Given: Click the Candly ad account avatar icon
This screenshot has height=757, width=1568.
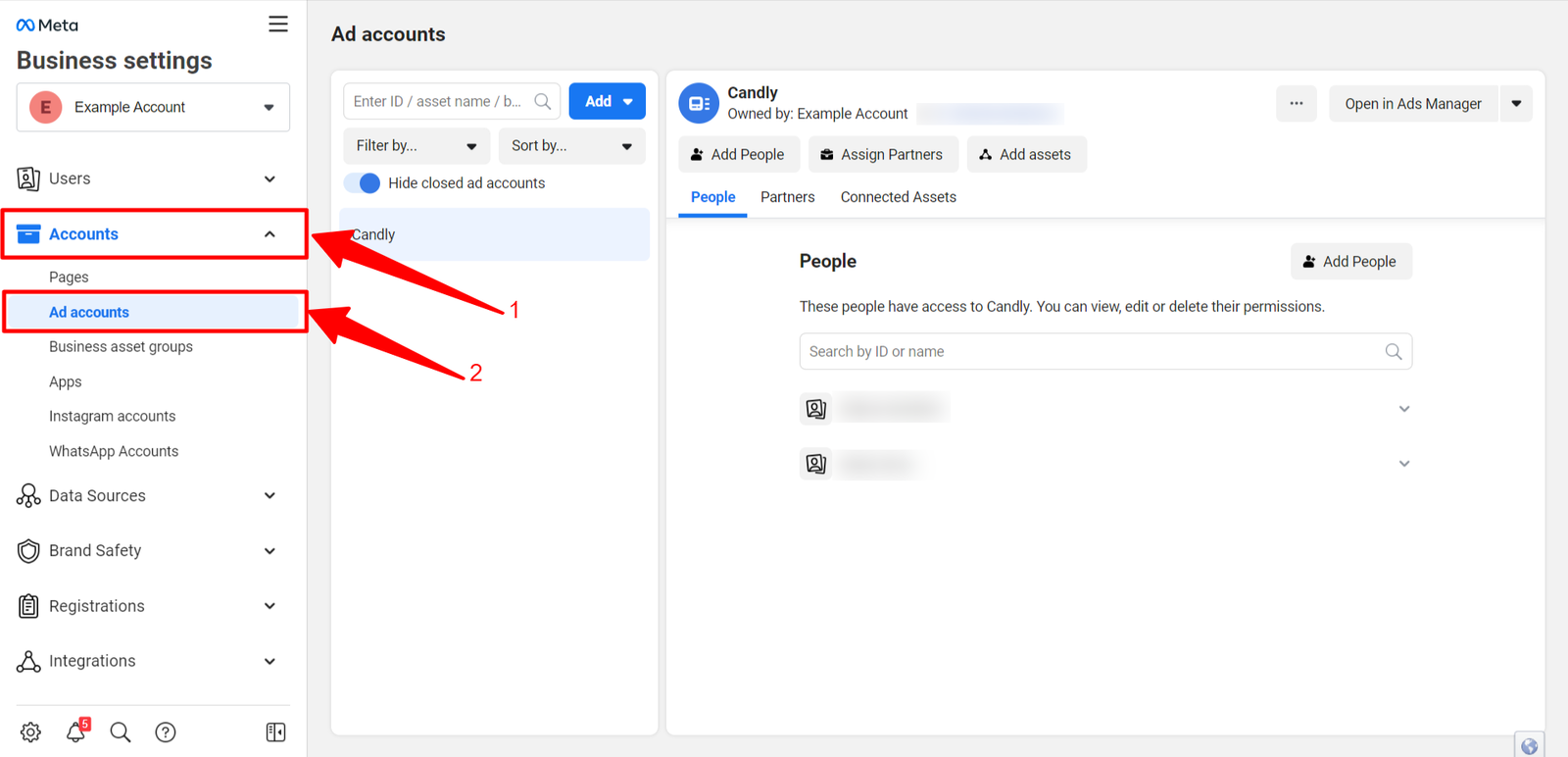Looking at the screenshot, I should click(699, 103).
